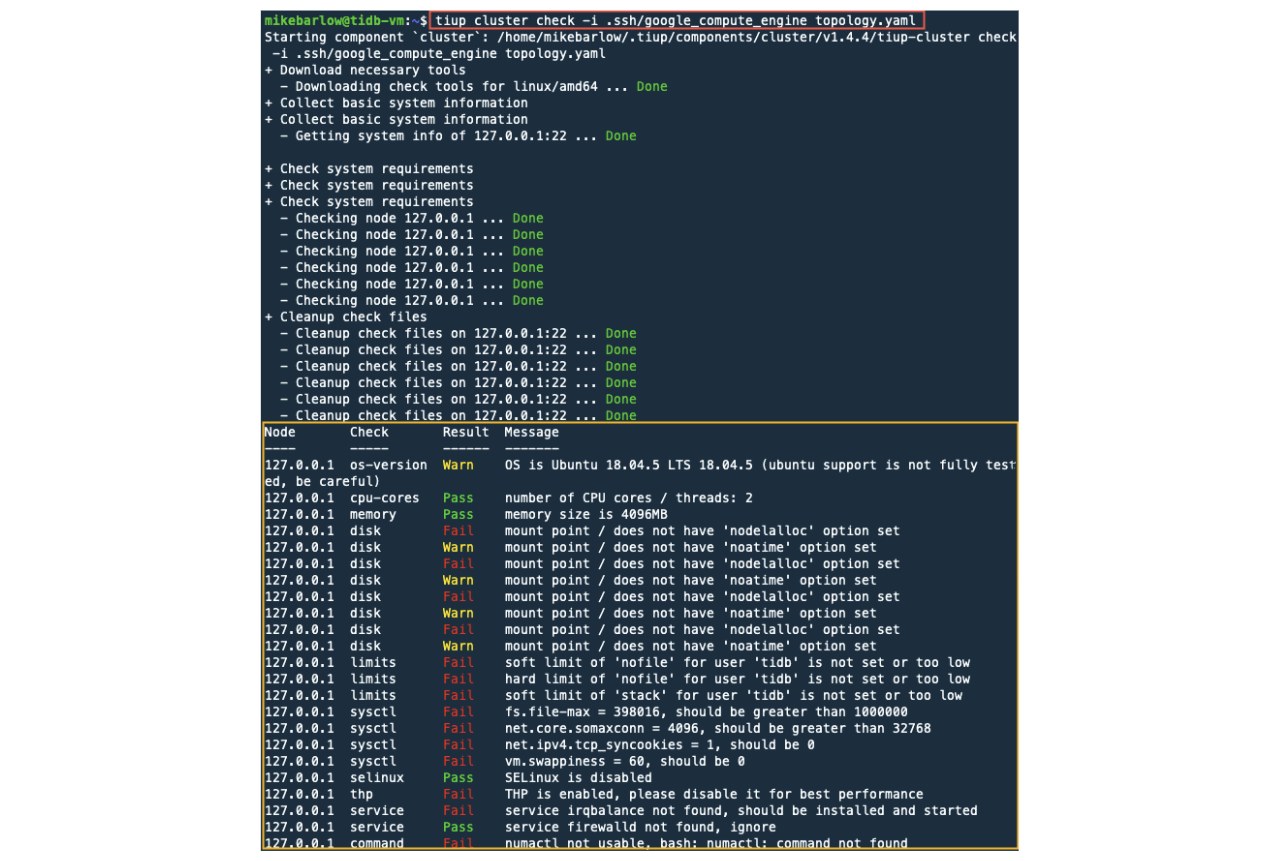Click the green Done status after check tools download

650,86
